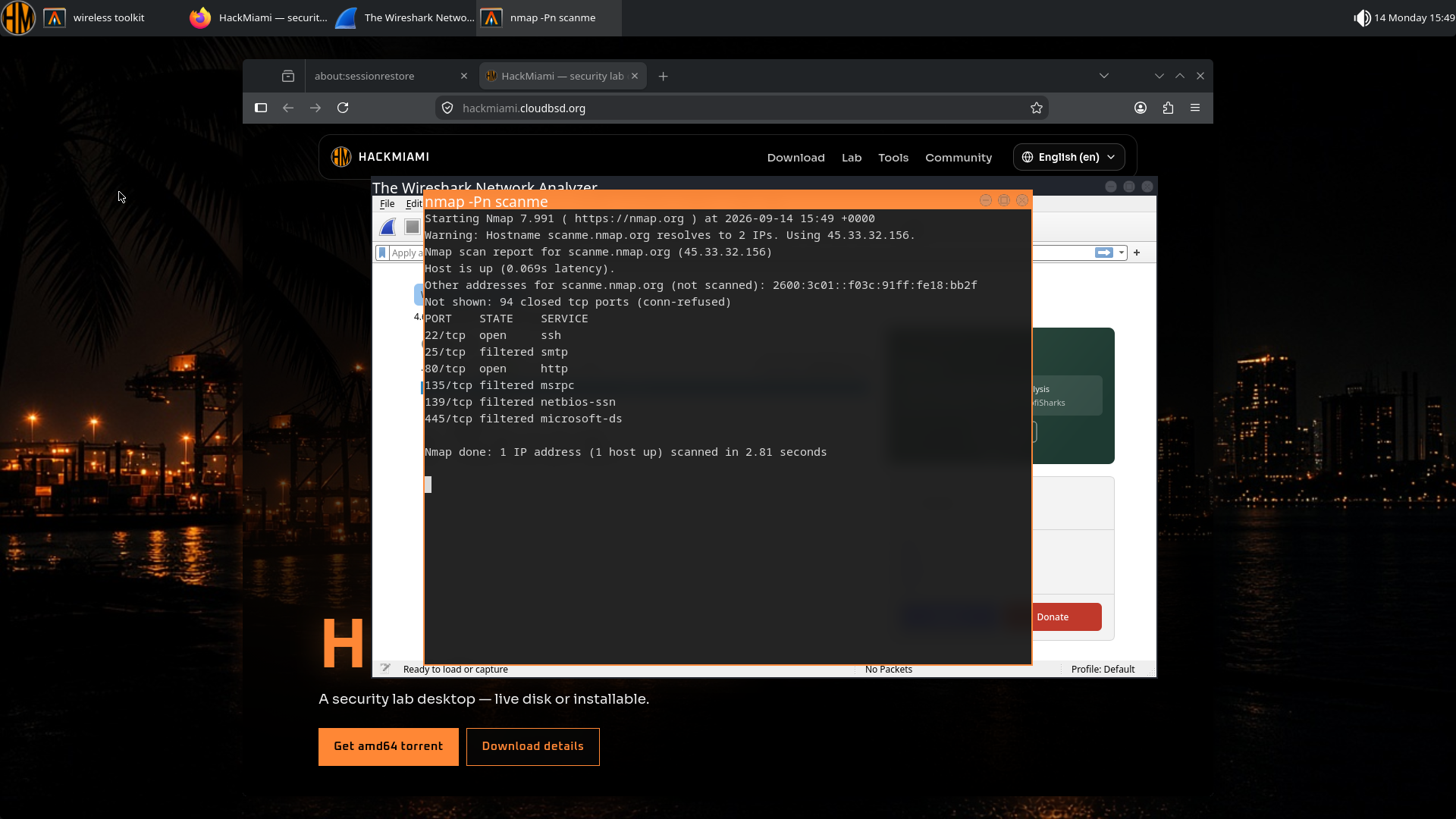Toggle the Firefox sidebar icon
The width and height of the screenshot is (1456, 819).
click(261, 108)
